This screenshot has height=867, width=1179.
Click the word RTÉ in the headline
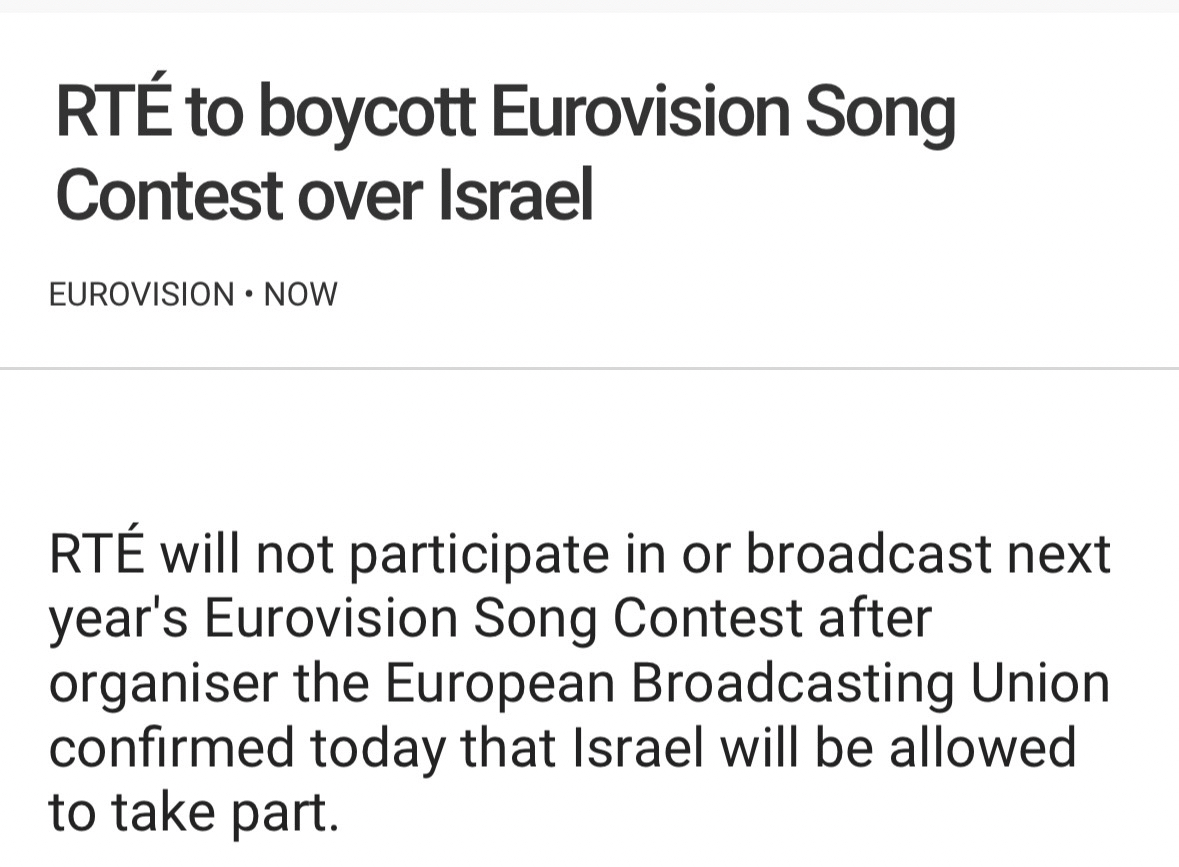(x=115, y=113)
